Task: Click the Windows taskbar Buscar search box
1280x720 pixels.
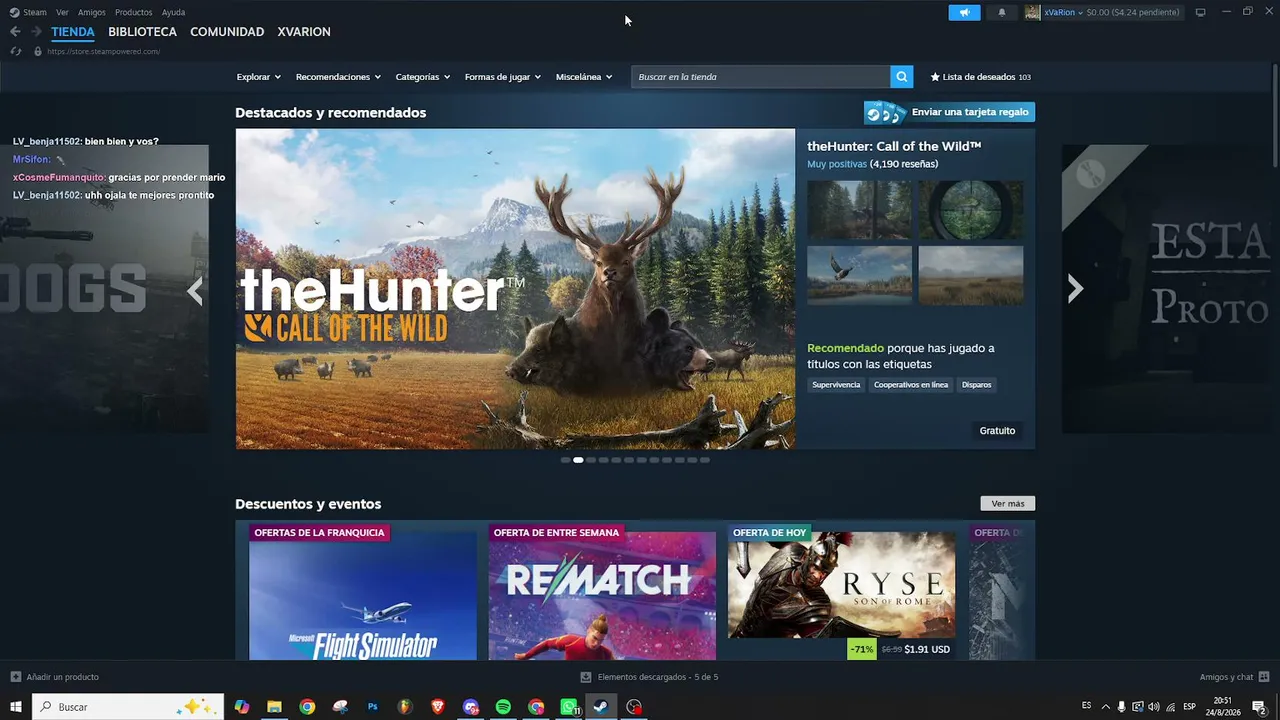Action: click(129, 707)
